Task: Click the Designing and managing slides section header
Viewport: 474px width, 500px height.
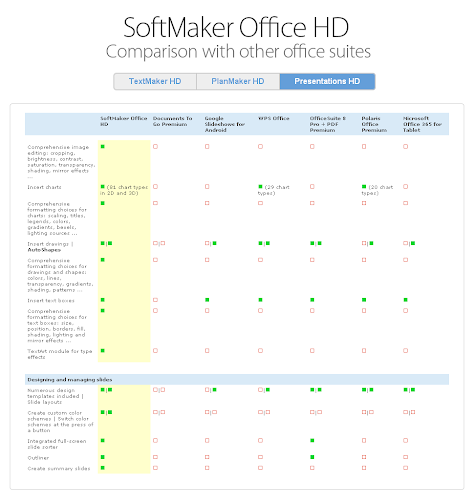Action: coord(70,380)
